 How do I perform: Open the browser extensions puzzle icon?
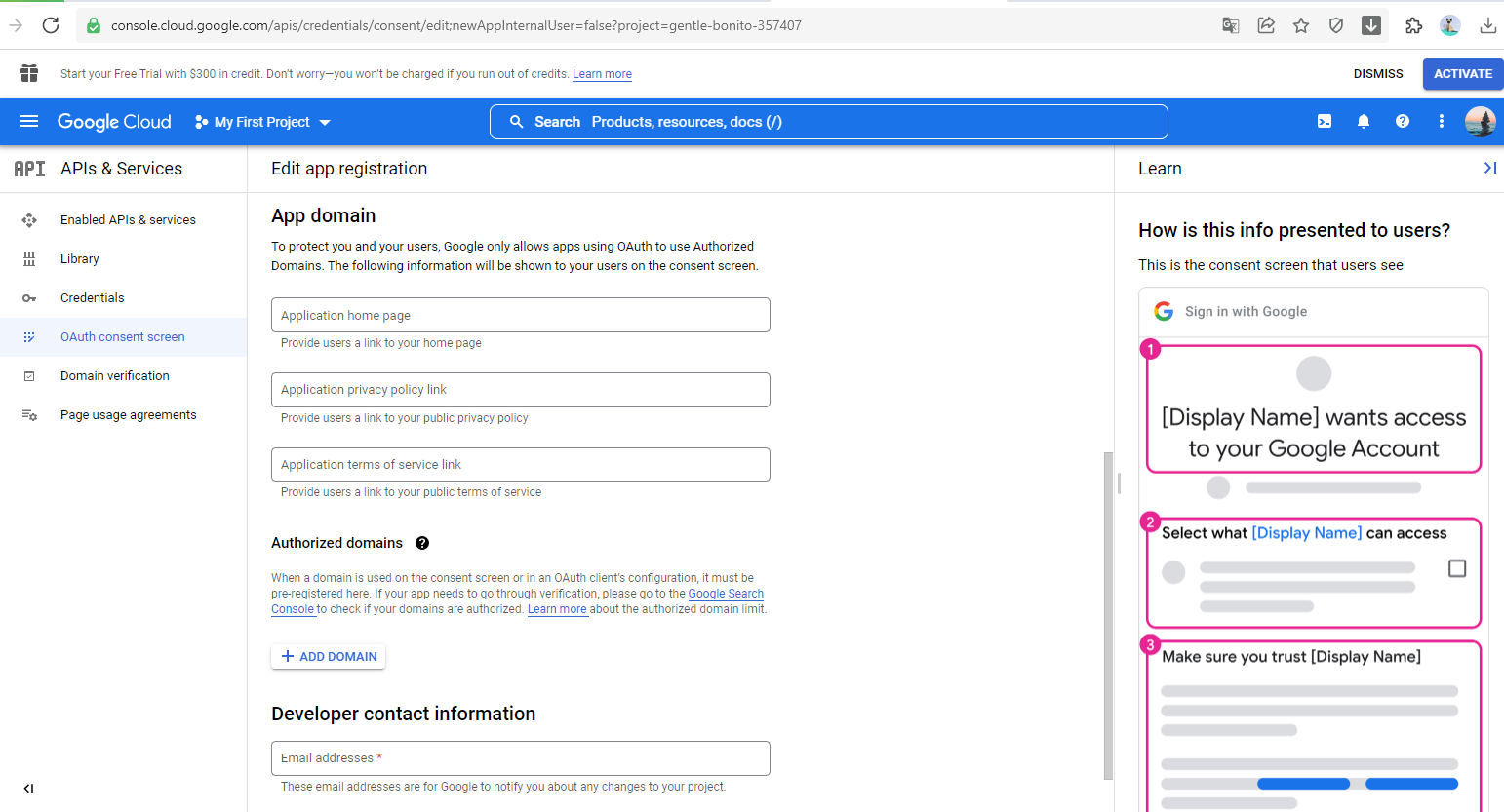(x=1413, y=25)
